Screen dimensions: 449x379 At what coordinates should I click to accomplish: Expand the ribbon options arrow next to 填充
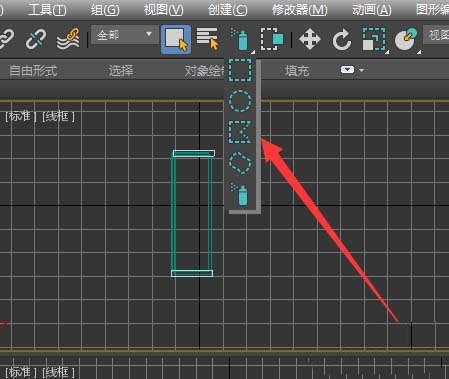[362, 70]
